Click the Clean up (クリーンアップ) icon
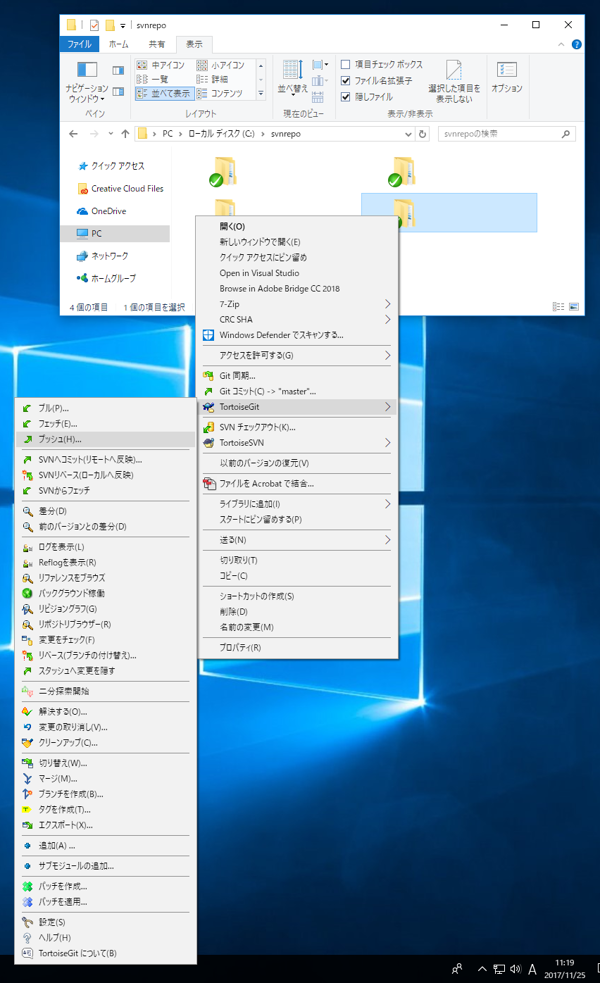This screenshot has height=983, width=600. [x=27, y=743]
